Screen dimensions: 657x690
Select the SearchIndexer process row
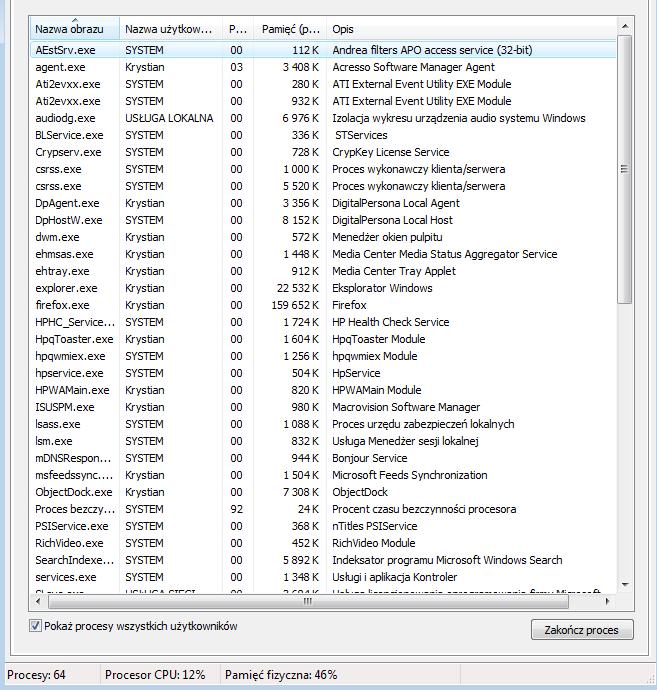[72, 560]
